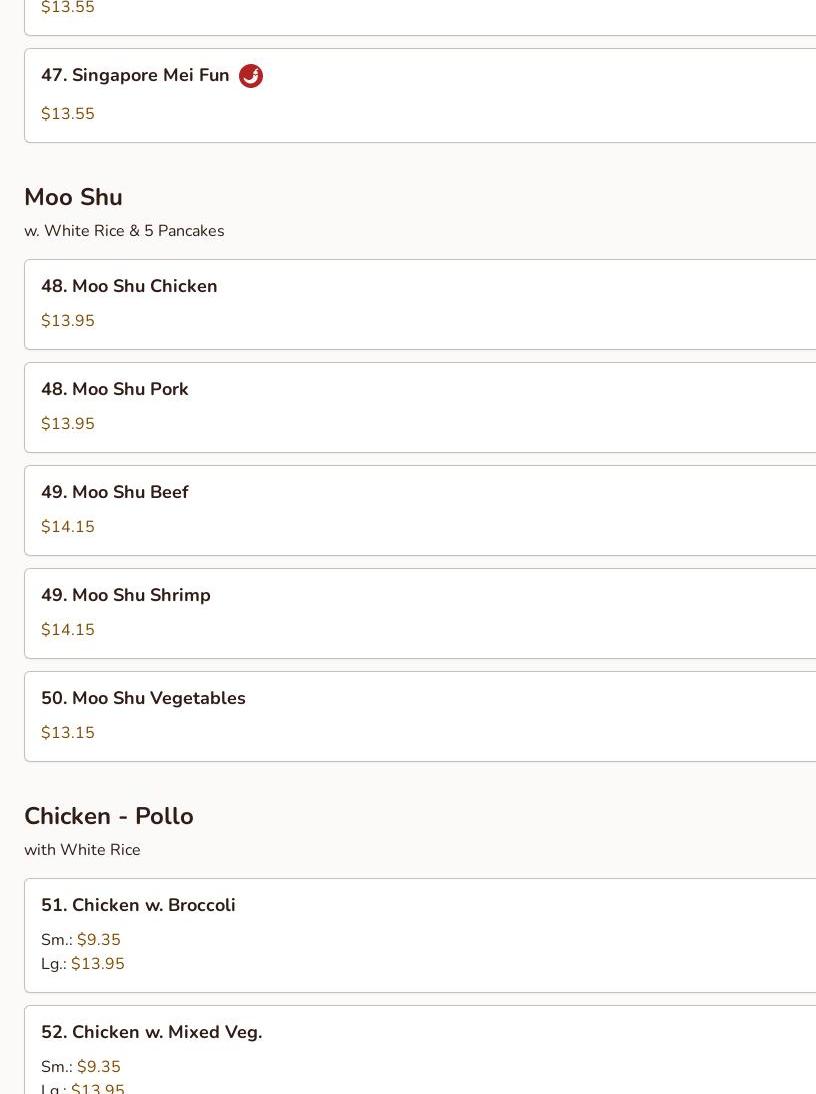Open the 47. Singapore Mei Fun item
The width and height of the screenshot is (816, 1094).
(135, 76)
